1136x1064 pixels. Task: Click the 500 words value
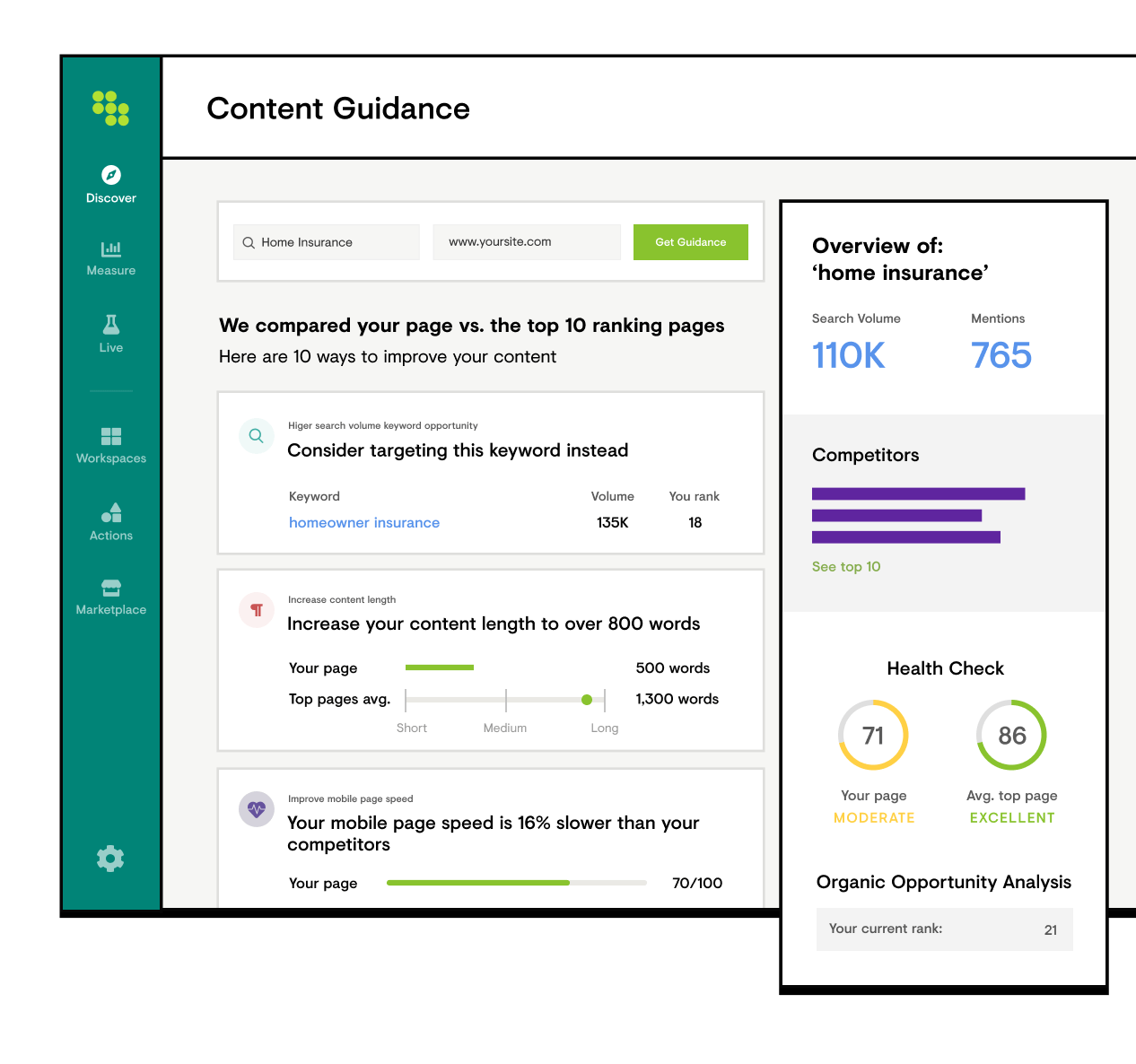pyautogui.click(x=673, y=668)
